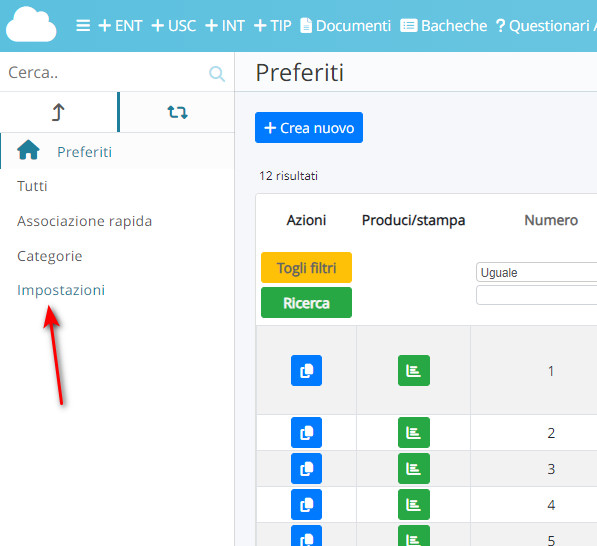597x546 pixels.
Task: Click the green report icon in row 2
Action: click(x=414, y=433)
